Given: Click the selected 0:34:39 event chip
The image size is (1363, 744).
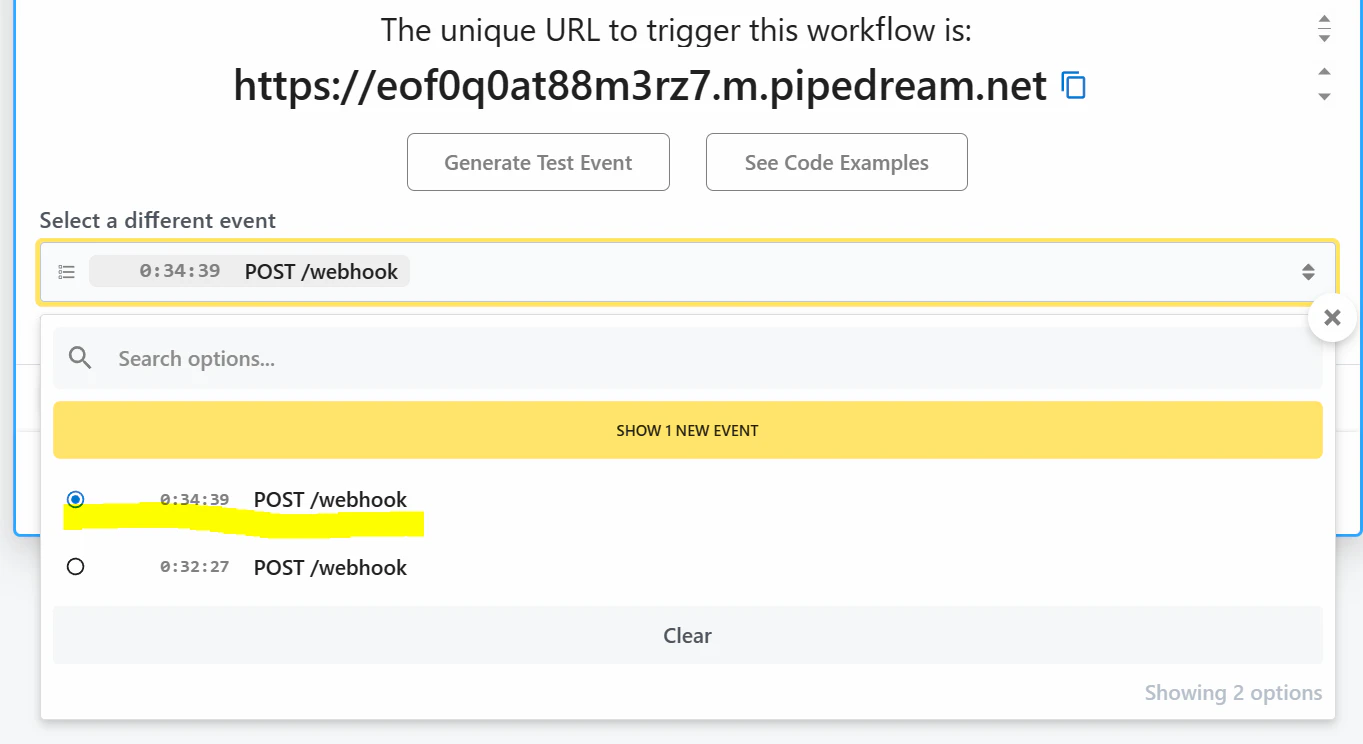Looking at the screenshot, I should (249, 271).
